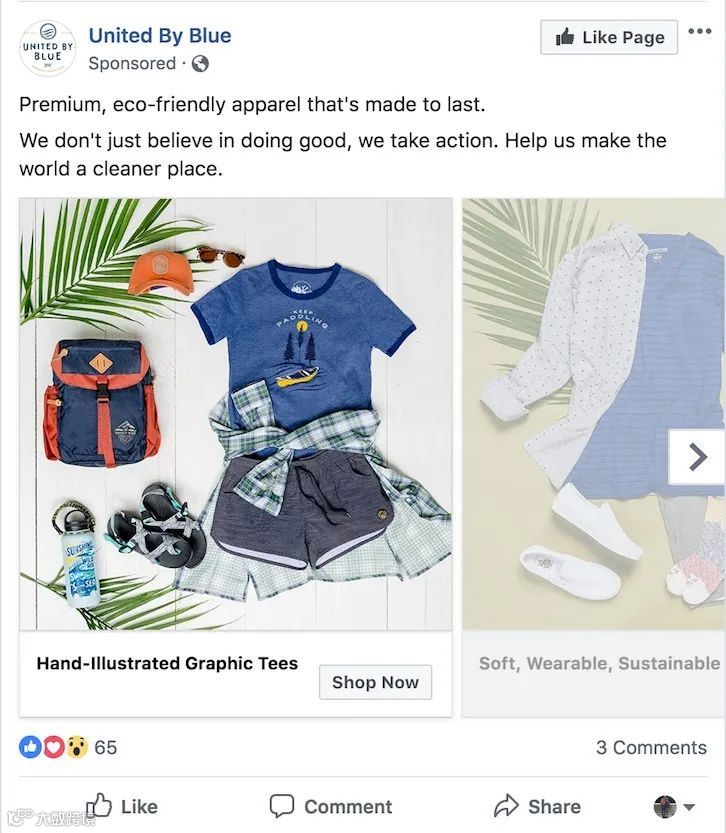Open the three-dot post options menu
Screen dimensions: 726x833
pyautogui.click(x=699, y=31)
